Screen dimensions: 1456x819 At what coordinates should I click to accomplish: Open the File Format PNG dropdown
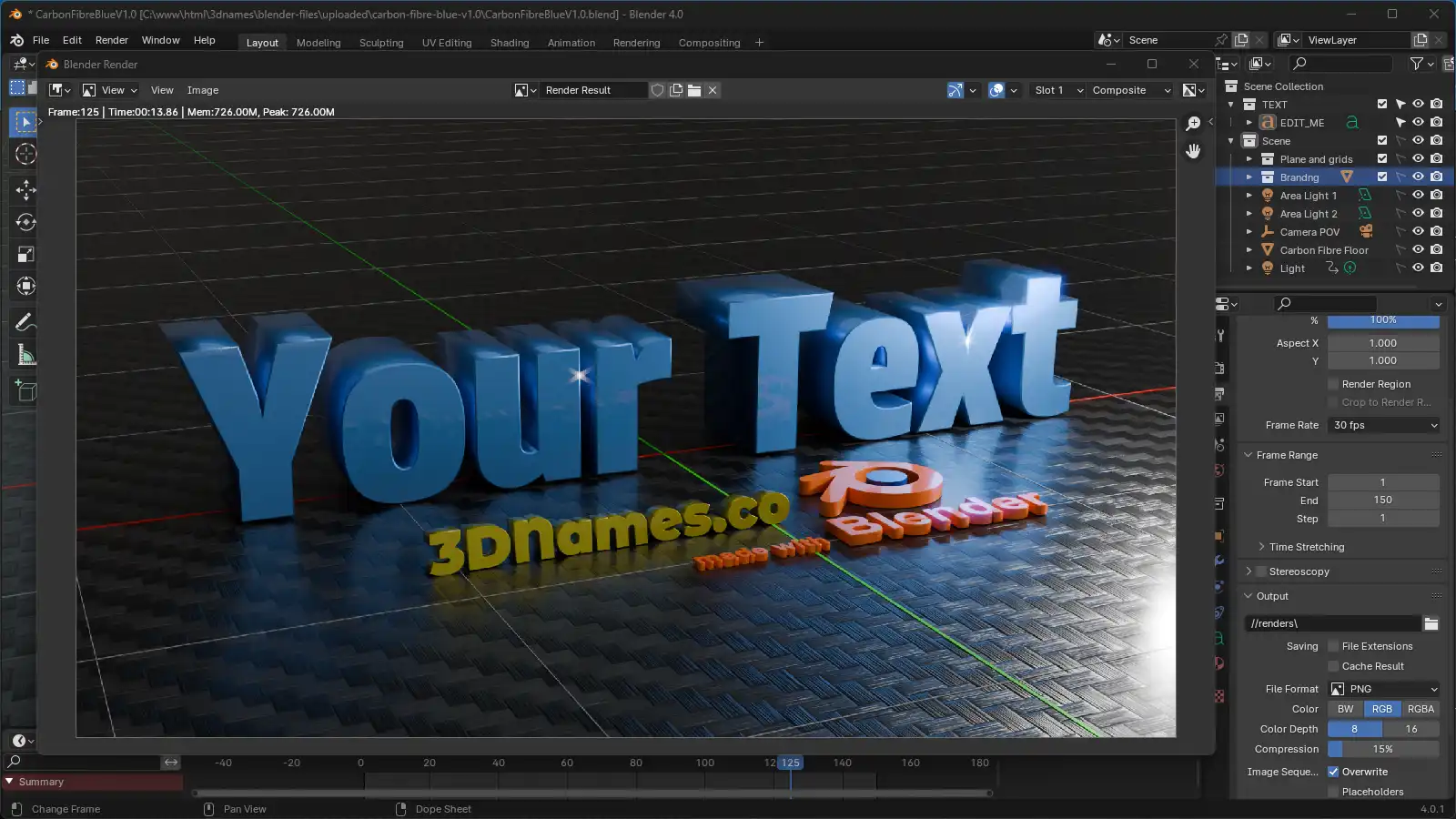pyautogui.click(x=1383, y=689)
